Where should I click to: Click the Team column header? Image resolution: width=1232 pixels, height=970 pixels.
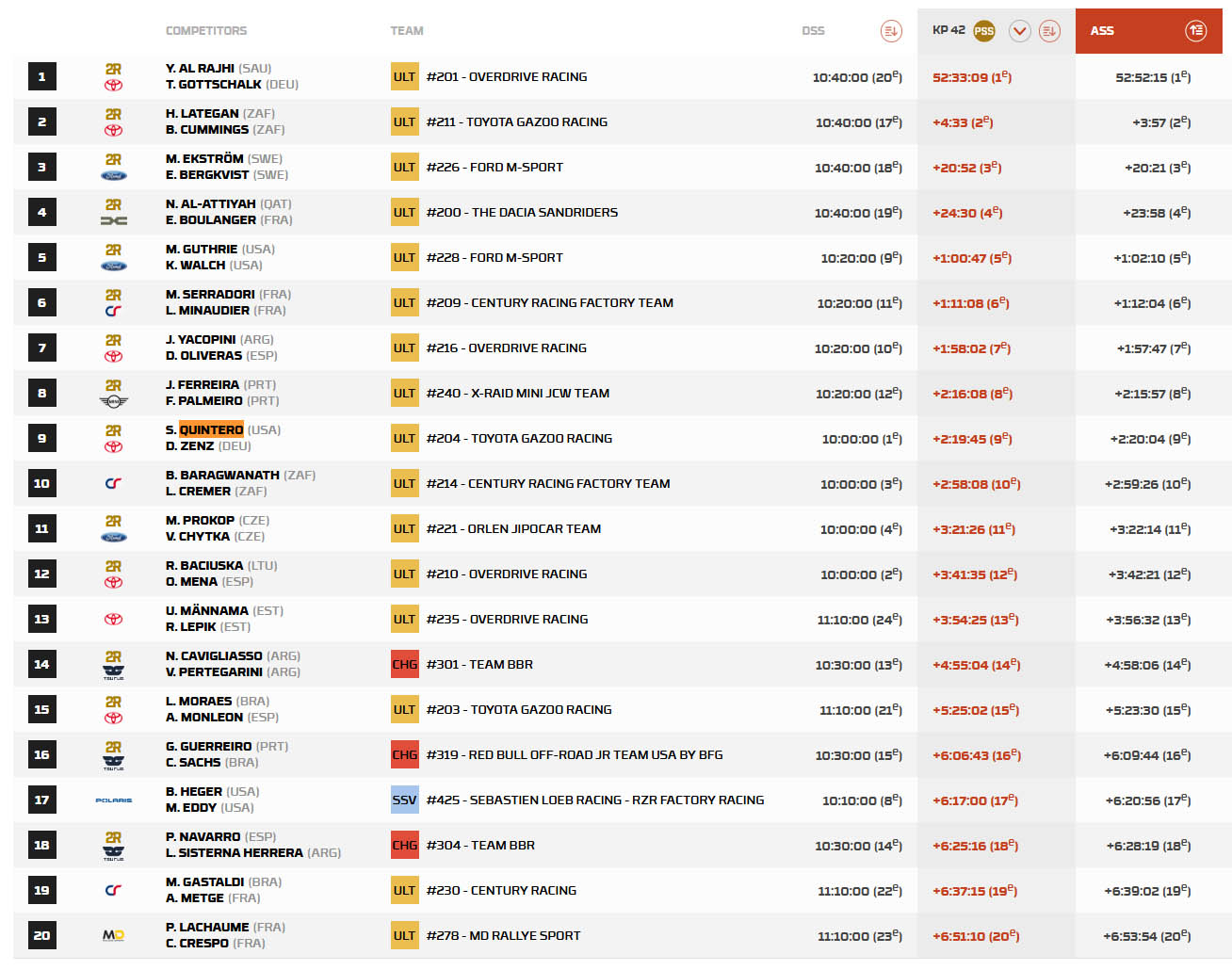(x=406, y=31)
